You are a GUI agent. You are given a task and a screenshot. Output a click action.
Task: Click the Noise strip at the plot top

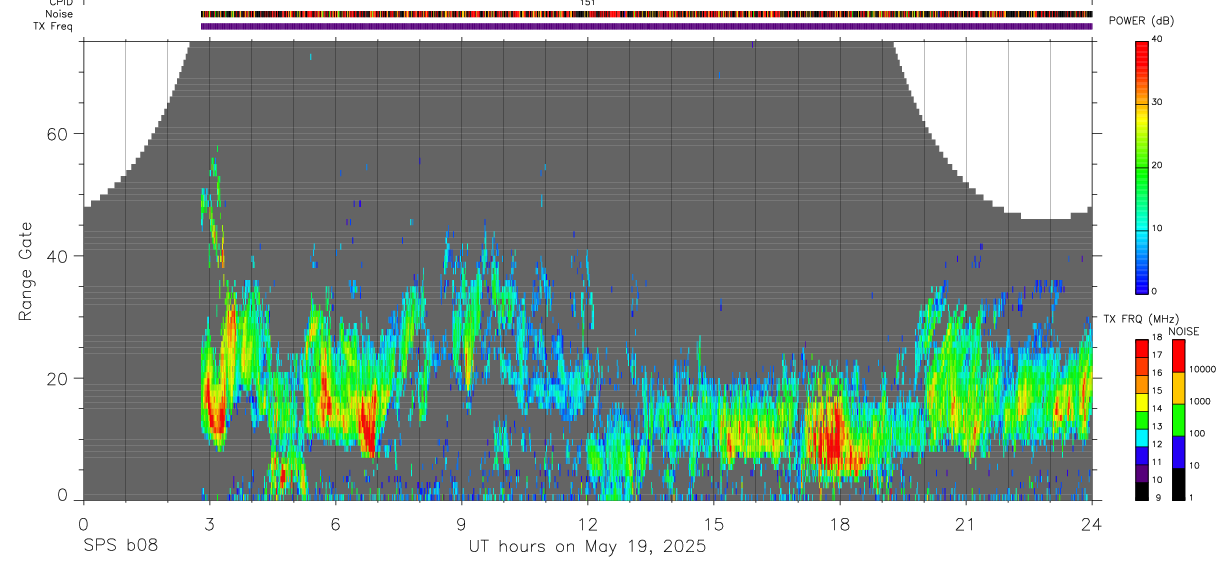coord(646,15)
